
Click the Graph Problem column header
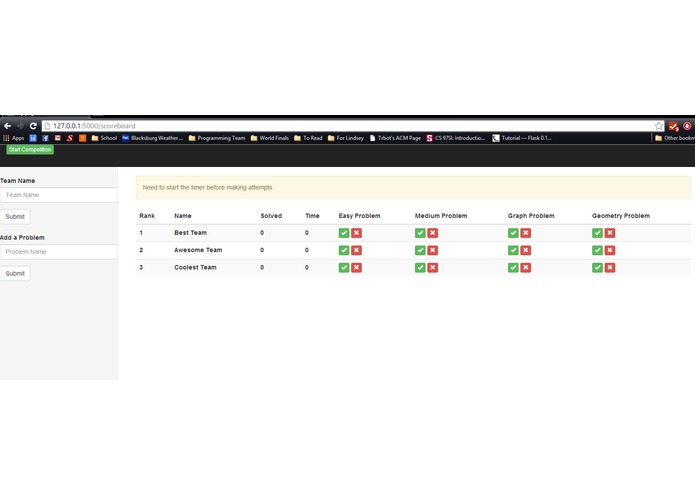coord(531,216)
